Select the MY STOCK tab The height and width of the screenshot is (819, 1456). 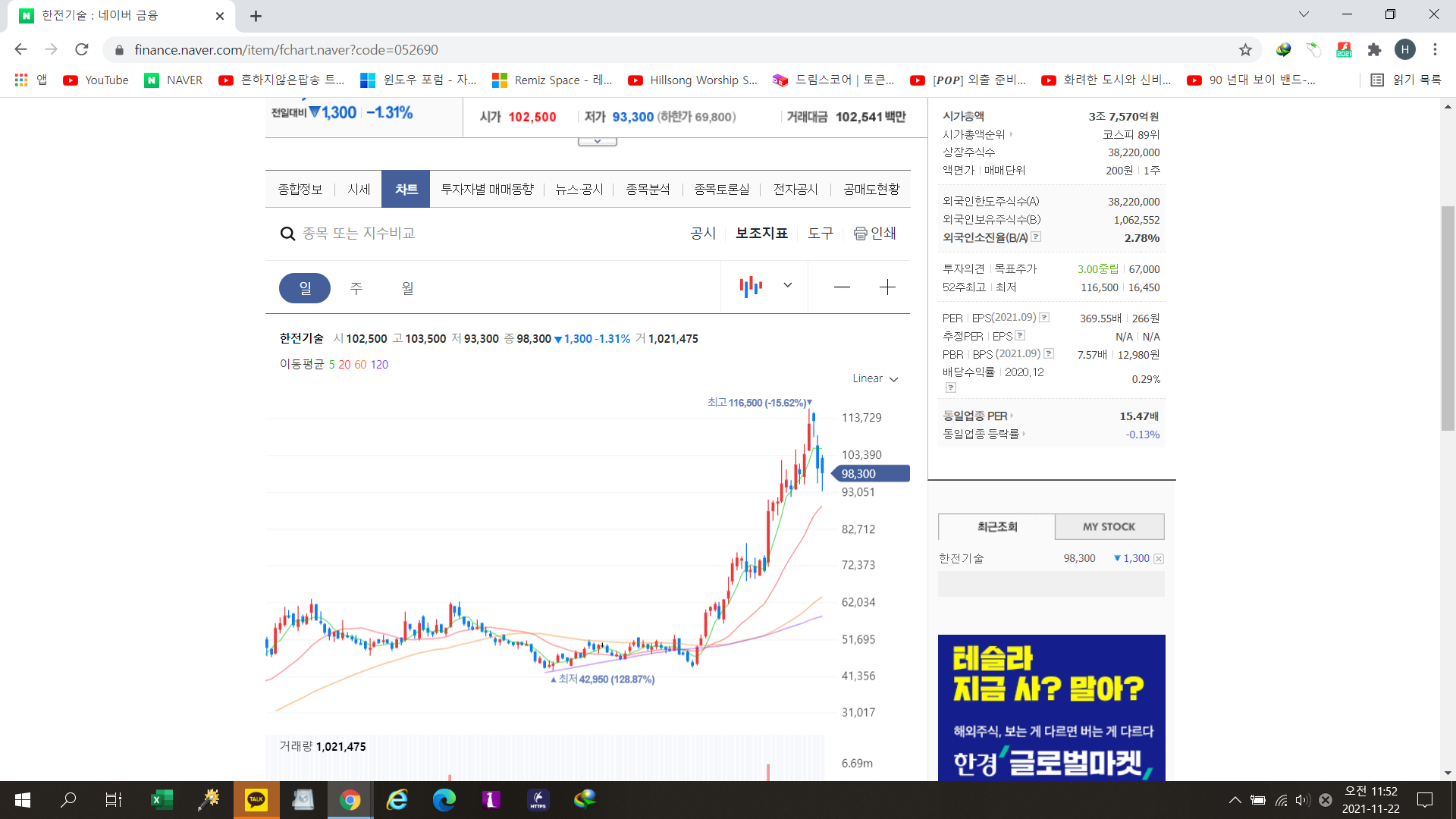[x=1109, y=526]
